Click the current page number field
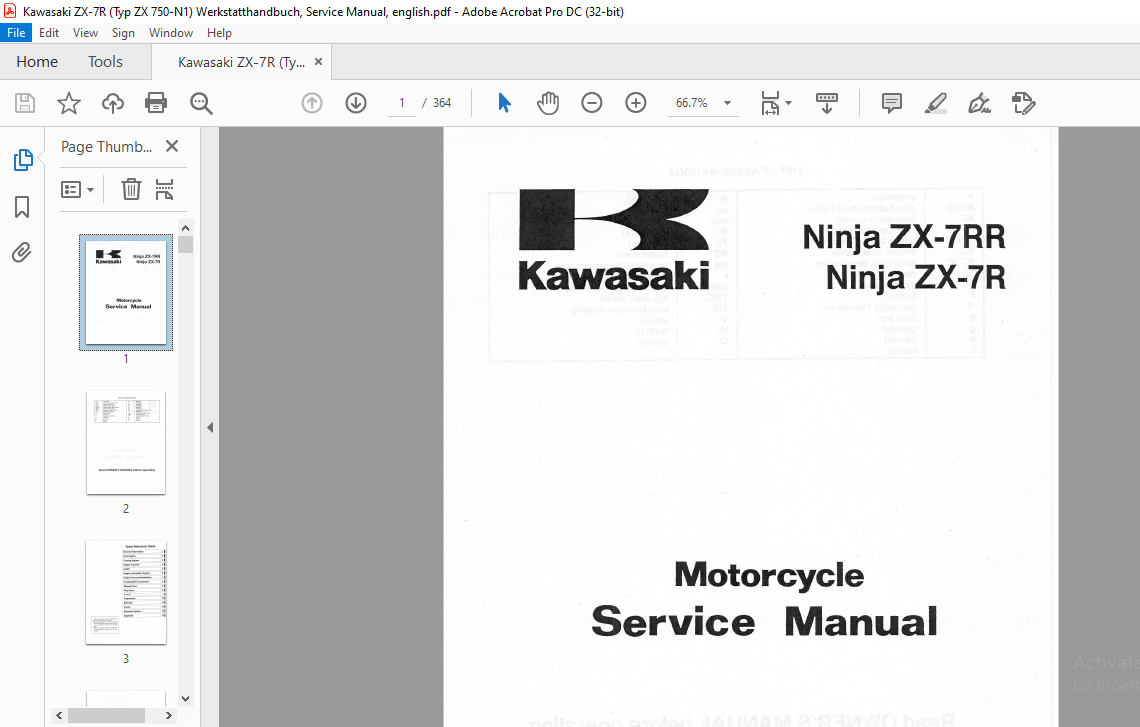 point(401,103)
